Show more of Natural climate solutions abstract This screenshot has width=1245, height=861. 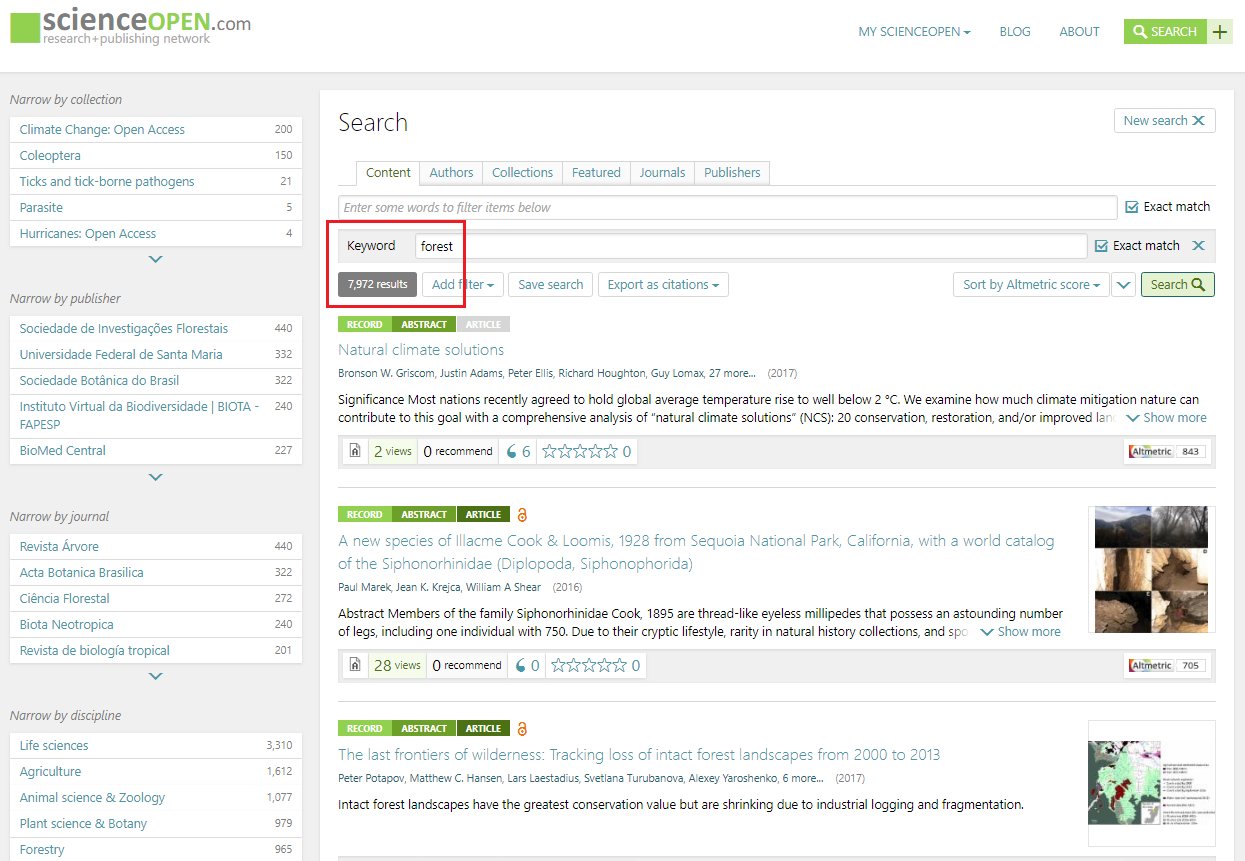1166,418
